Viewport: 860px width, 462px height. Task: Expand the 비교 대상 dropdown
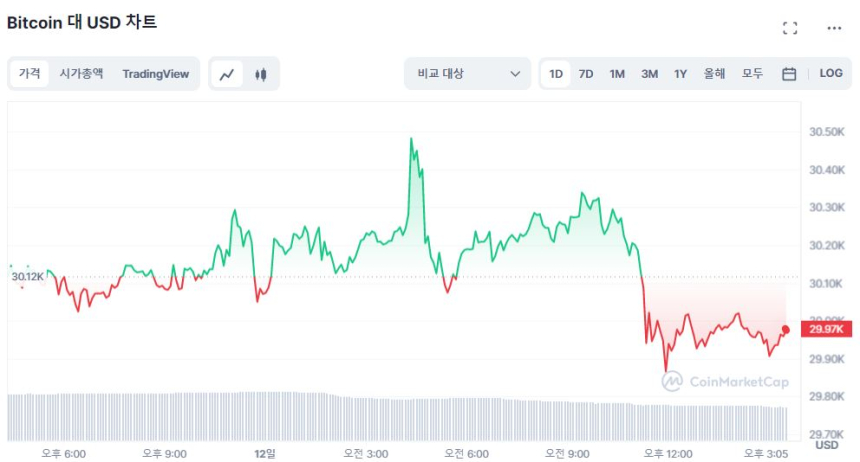467,74
